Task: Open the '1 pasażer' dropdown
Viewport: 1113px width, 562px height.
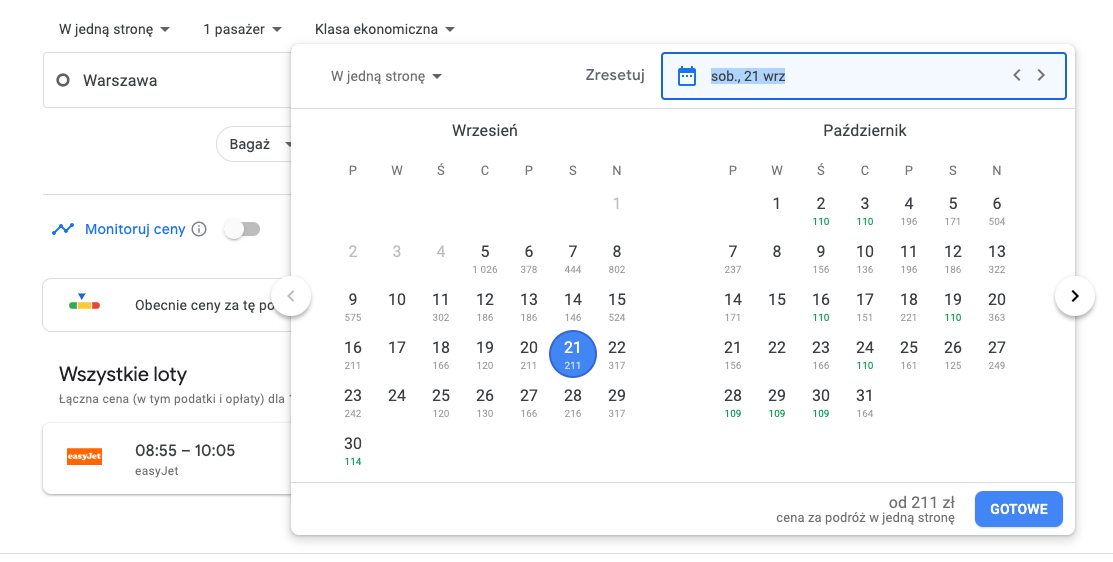Action: (242, 29)
